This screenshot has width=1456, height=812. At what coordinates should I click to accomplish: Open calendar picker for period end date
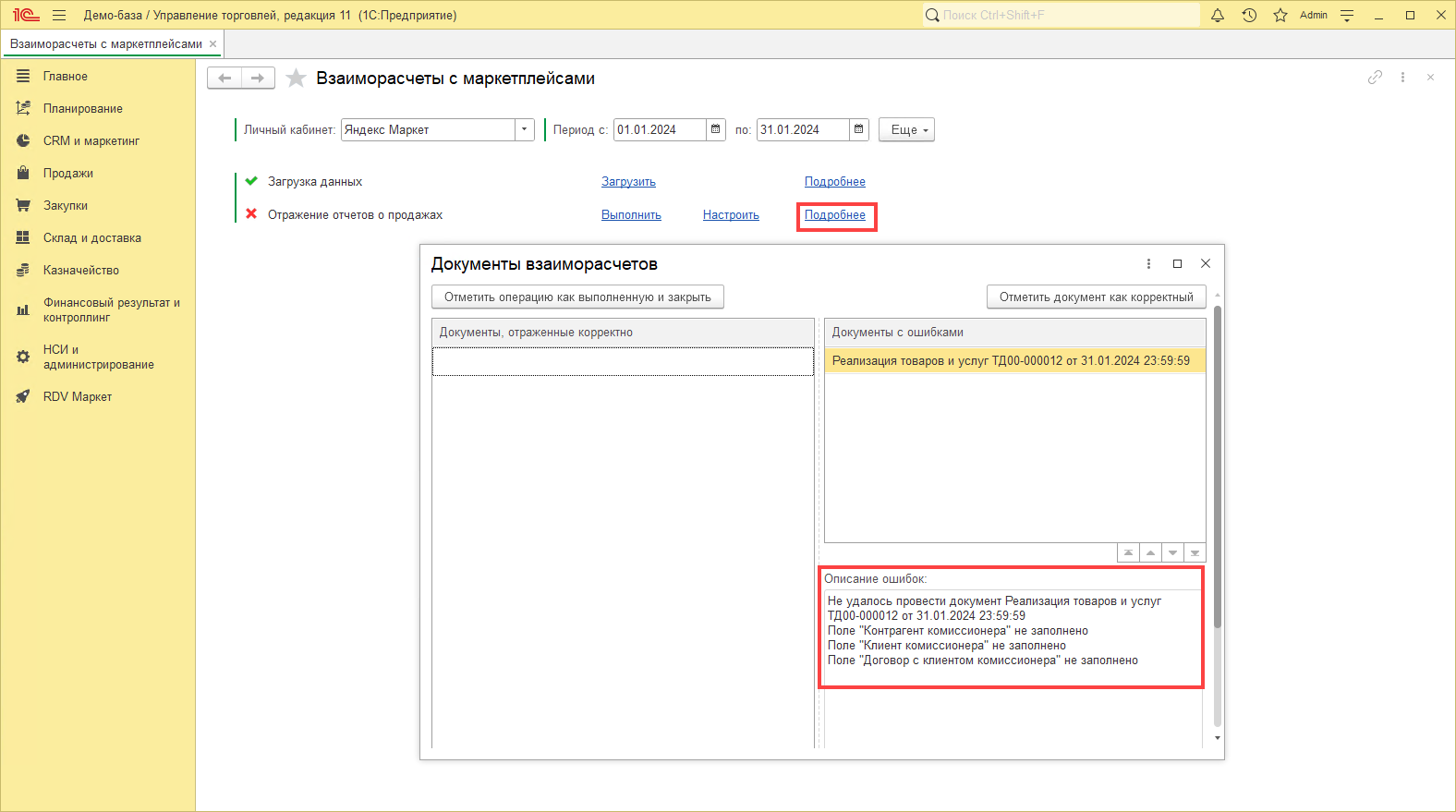(859, 130)
